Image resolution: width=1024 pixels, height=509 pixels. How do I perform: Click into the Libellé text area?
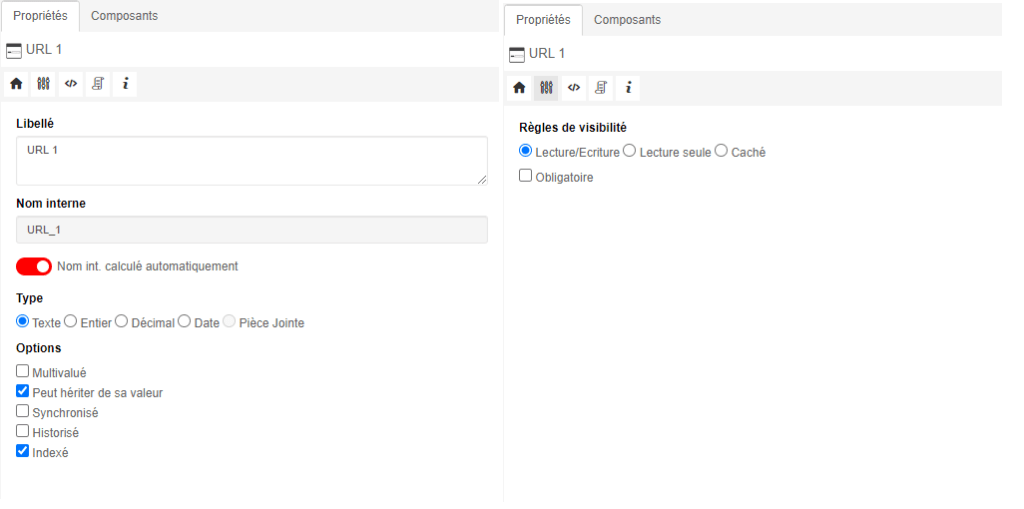pos(251,161)
